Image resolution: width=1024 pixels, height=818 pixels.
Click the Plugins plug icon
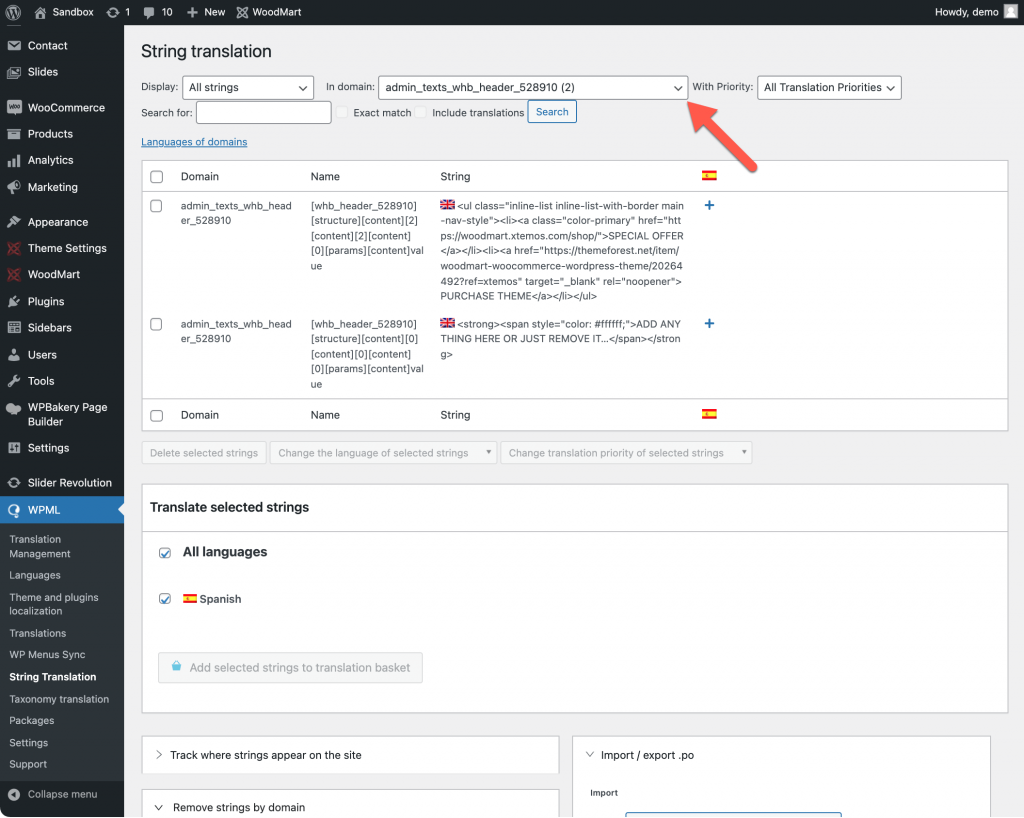click(14, 302)
